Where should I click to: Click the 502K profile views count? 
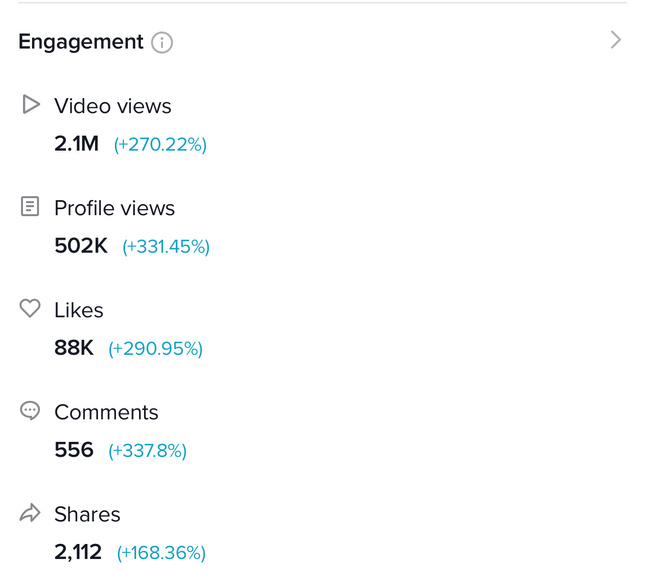81,246
